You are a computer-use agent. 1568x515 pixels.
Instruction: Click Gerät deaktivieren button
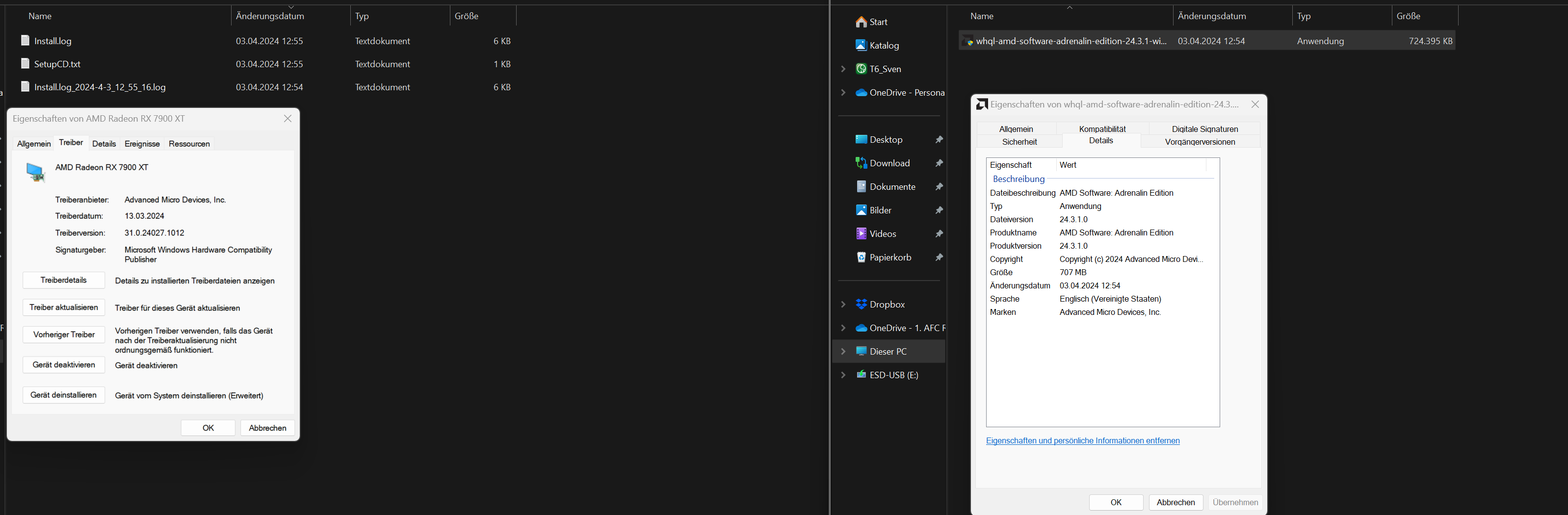pyautogui.click(x=64, y=364)
